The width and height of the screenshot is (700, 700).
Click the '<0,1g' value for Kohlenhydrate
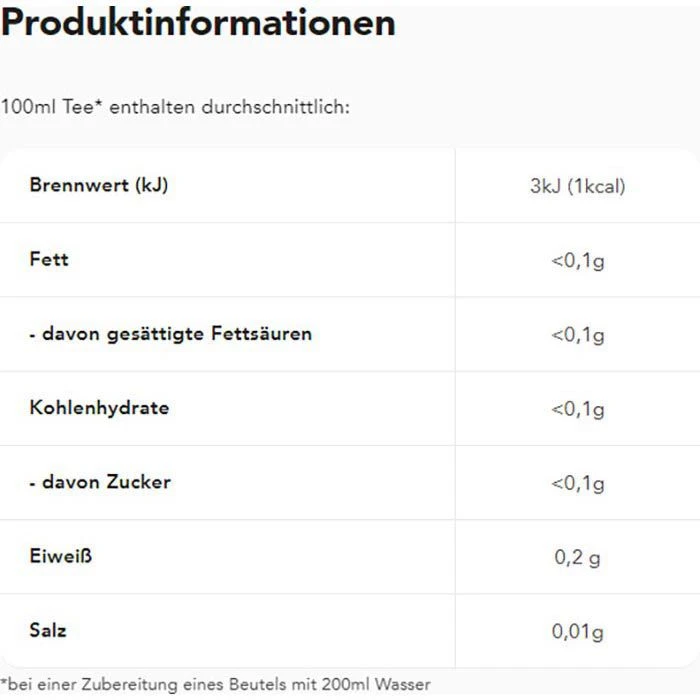pyautogui.click(x=577, y=409)
